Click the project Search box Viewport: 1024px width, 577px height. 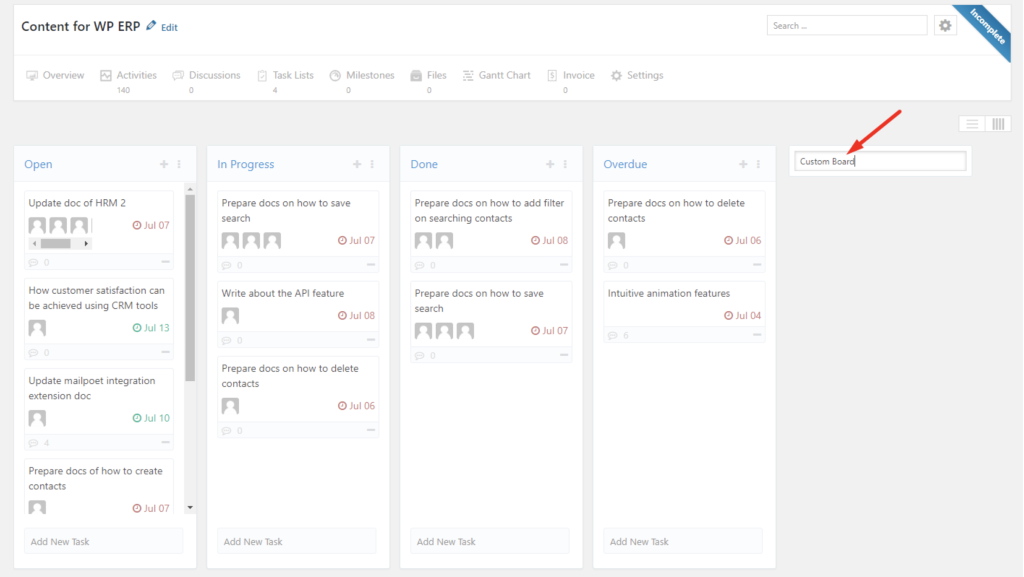[x=846, y=25]
